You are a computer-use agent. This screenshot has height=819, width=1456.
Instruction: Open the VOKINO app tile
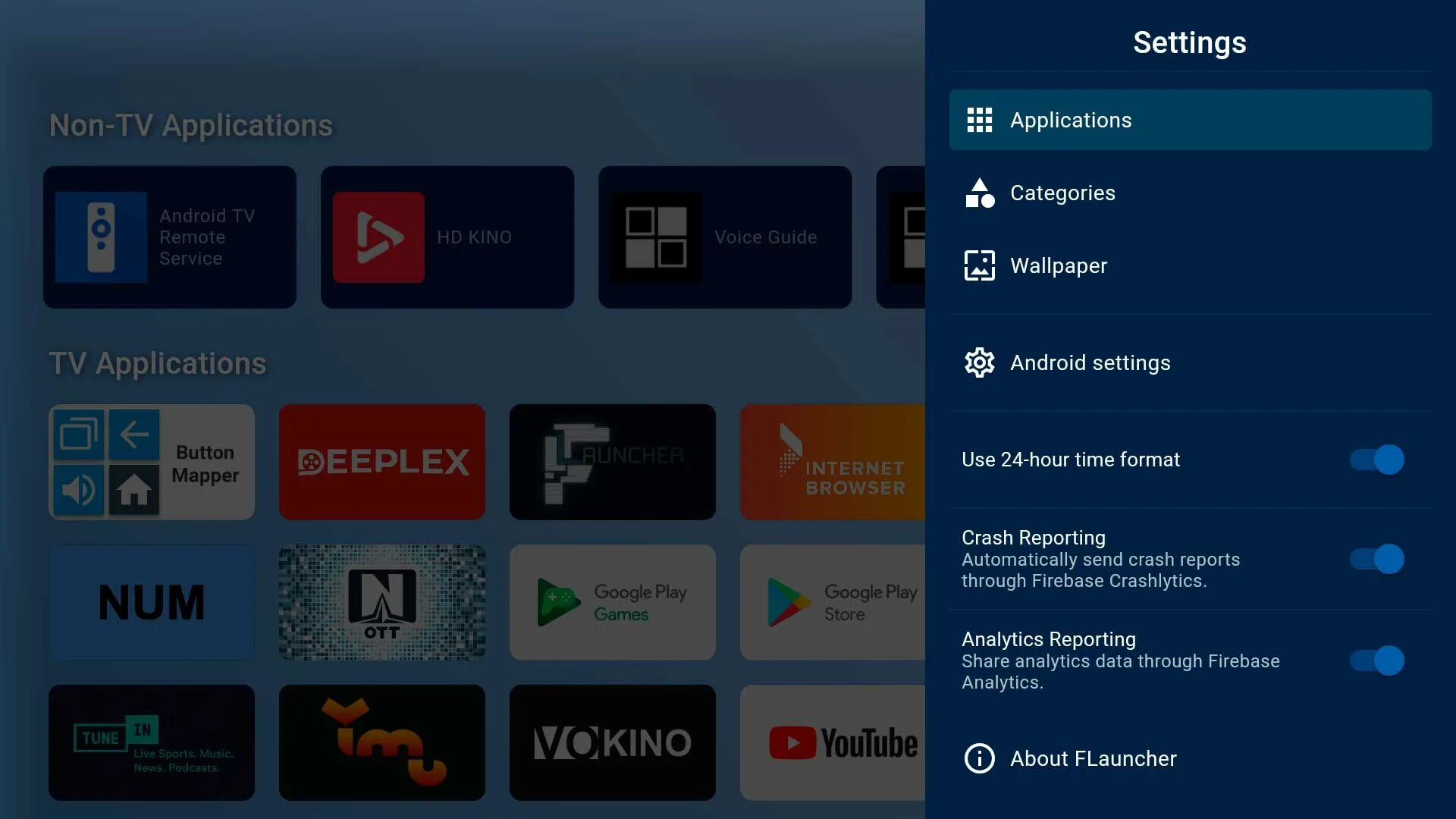(613, 742)
